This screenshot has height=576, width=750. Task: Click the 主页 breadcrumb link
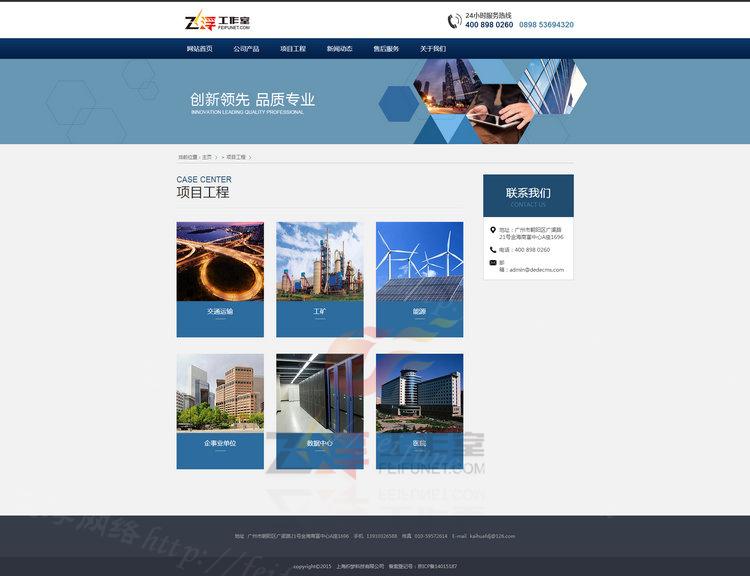coord(207,157)
